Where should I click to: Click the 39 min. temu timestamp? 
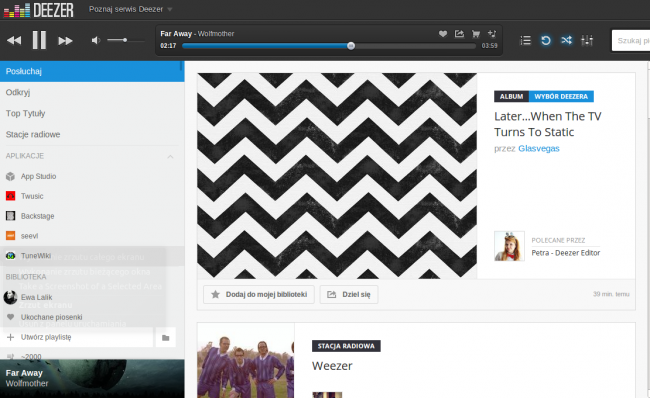click(x=611, y=294)
